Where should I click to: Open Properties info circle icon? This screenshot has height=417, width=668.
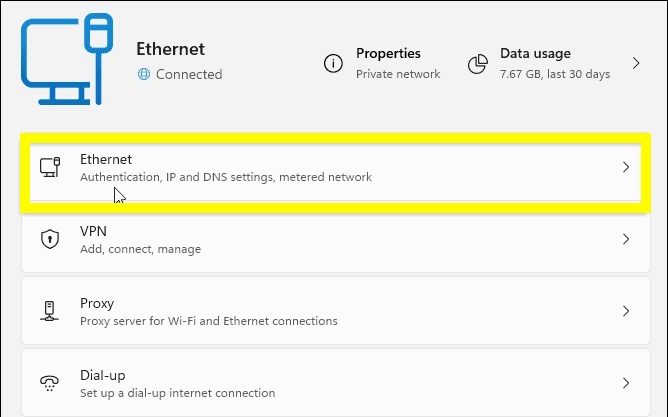click(333, 63)
